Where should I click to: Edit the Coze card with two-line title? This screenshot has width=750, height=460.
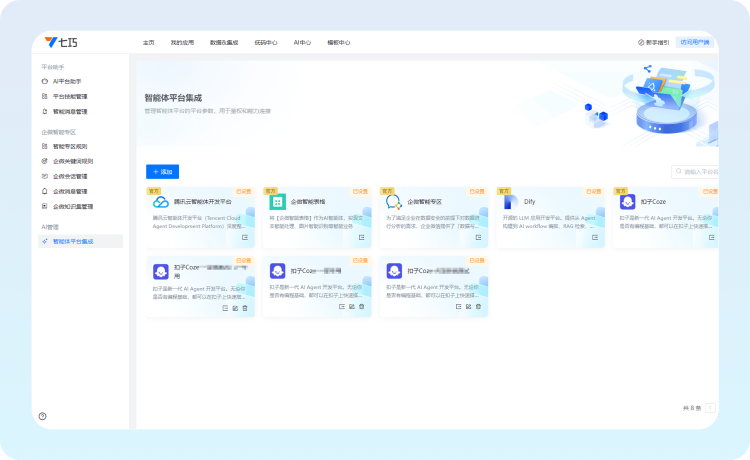click(x=235, y=308)
